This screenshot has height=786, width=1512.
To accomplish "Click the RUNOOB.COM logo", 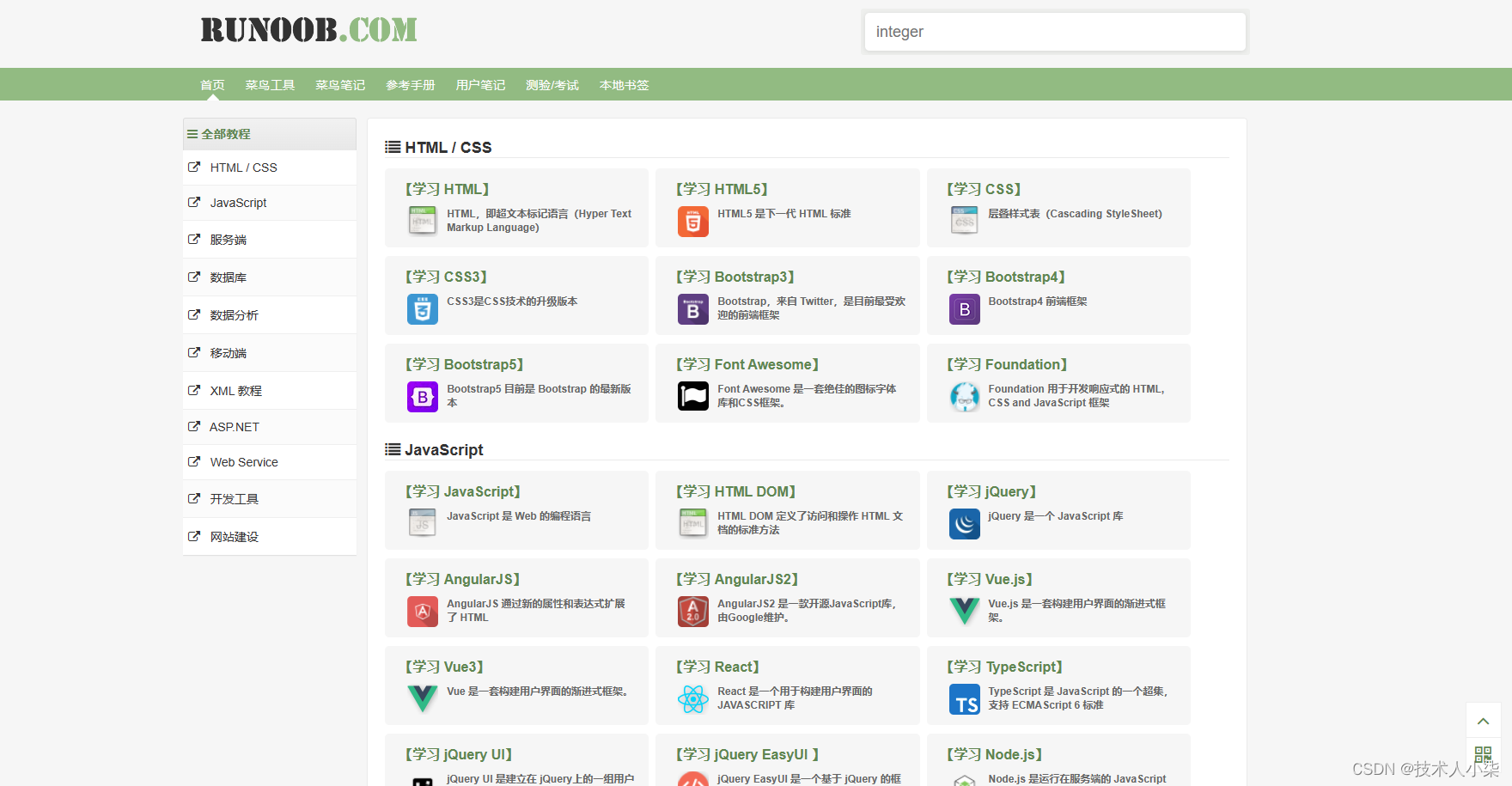I will 308,30.
